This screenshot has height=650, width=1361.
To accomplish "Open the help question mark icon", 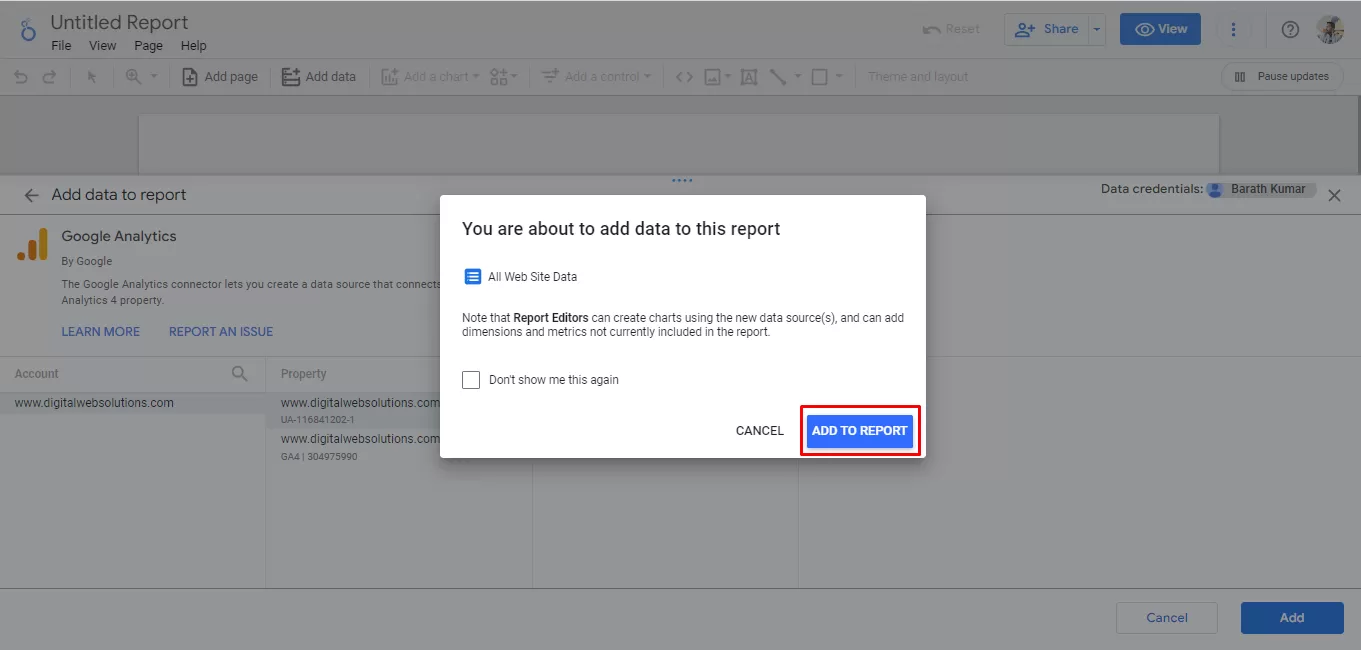I will pyautogui.click(x=1290, y=30).
